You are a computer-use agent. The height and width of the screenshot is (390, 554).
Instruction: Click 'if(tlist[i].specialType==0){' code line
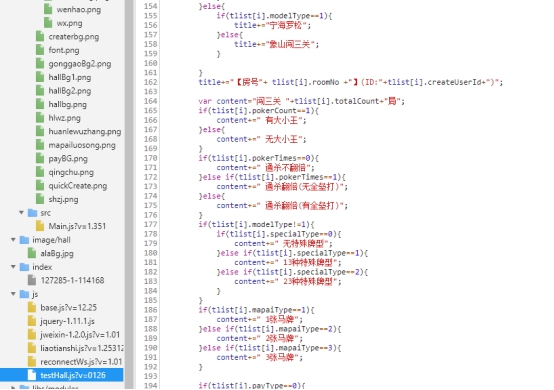(279, 234)
